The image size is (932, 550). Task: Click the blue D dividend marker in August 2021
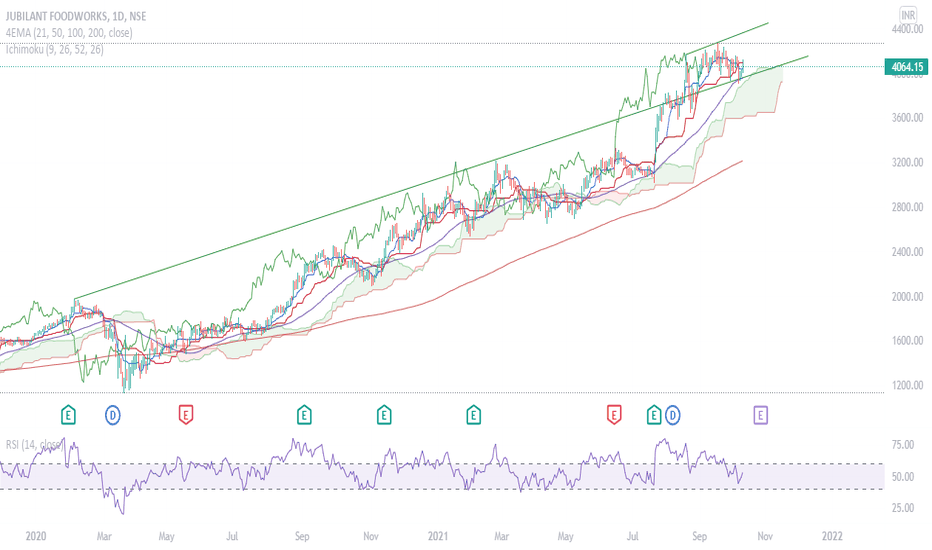pyautogui.click(x=672, y=414)
